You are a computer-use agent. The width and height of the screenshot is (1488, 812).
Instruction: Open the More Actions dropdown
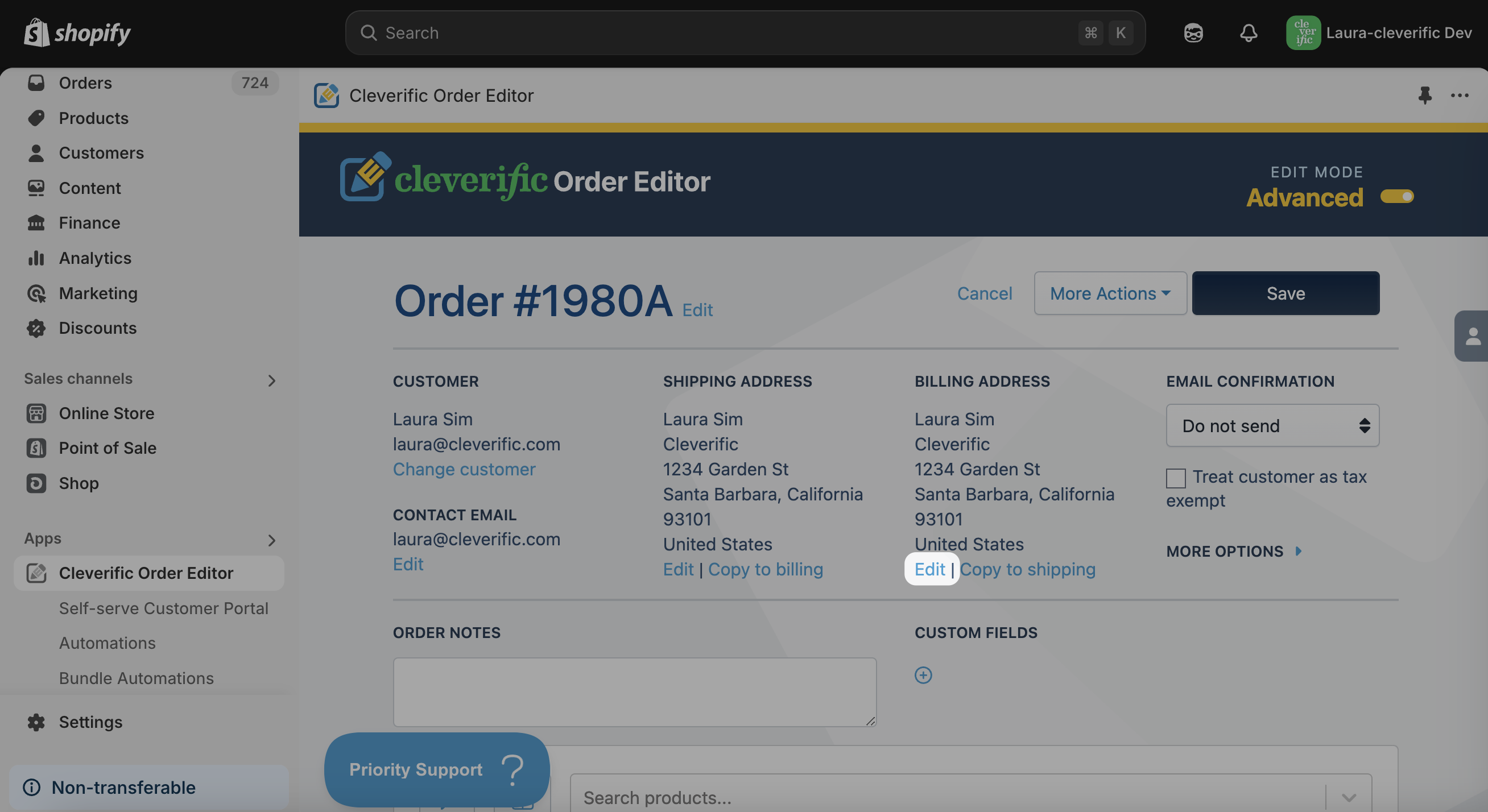click(1110, 293)
